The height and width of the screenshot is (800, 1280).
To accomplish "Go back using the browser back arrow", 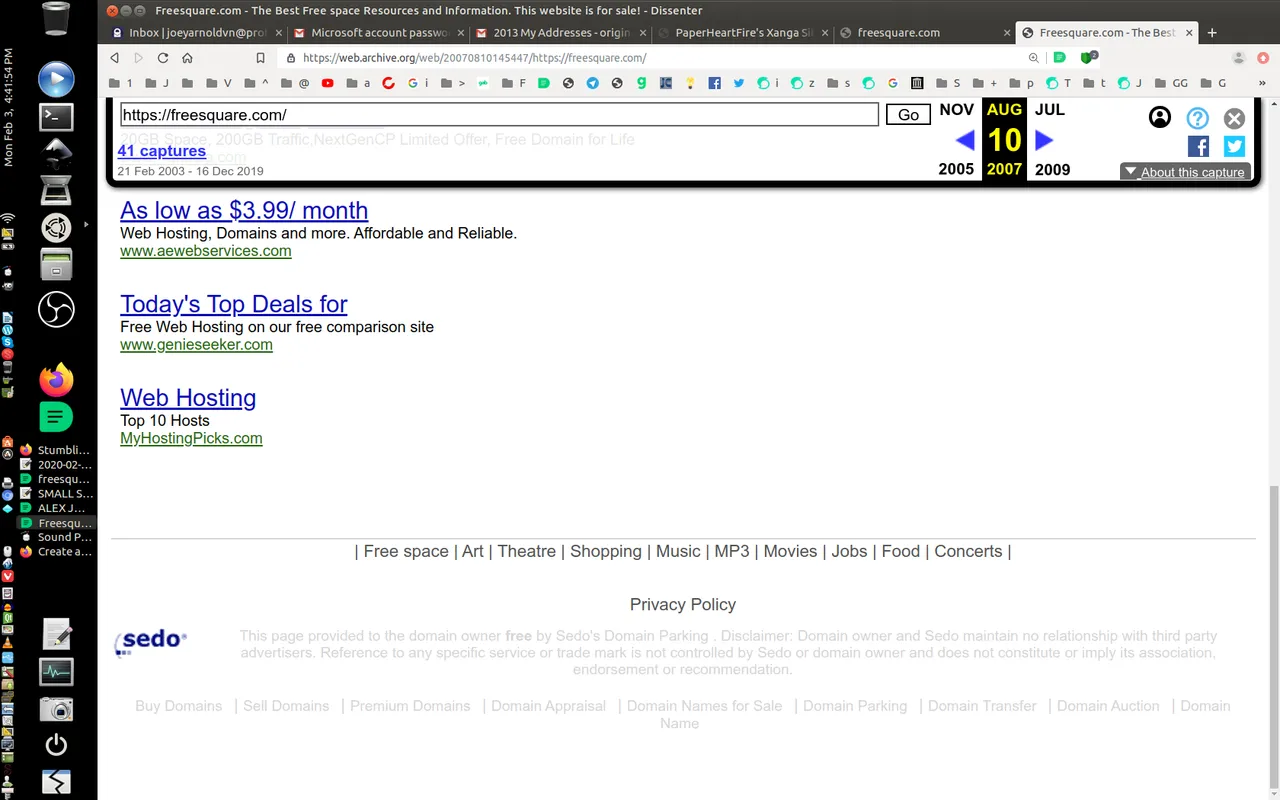I will coord(115,58).
